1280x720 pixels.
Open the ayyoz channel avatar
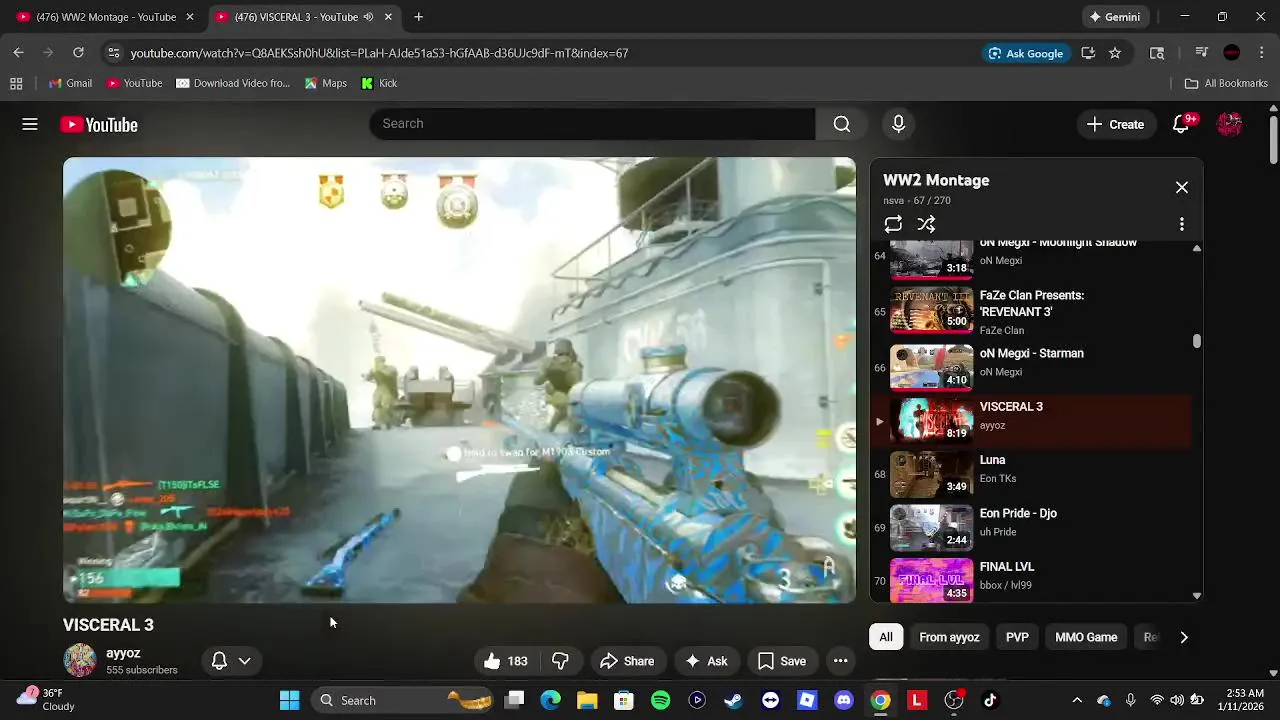click(x=80, y=661)
